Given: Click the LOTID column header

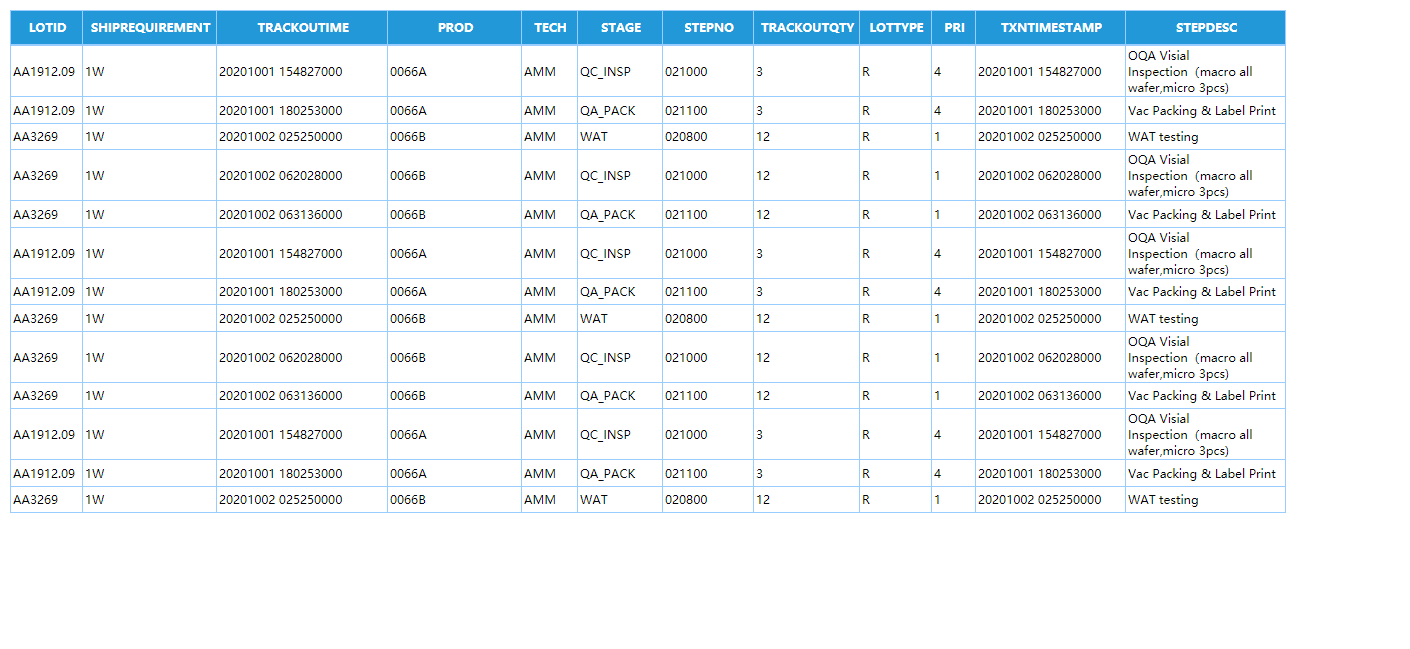Looking at the screenshot, I should (47, 28).
